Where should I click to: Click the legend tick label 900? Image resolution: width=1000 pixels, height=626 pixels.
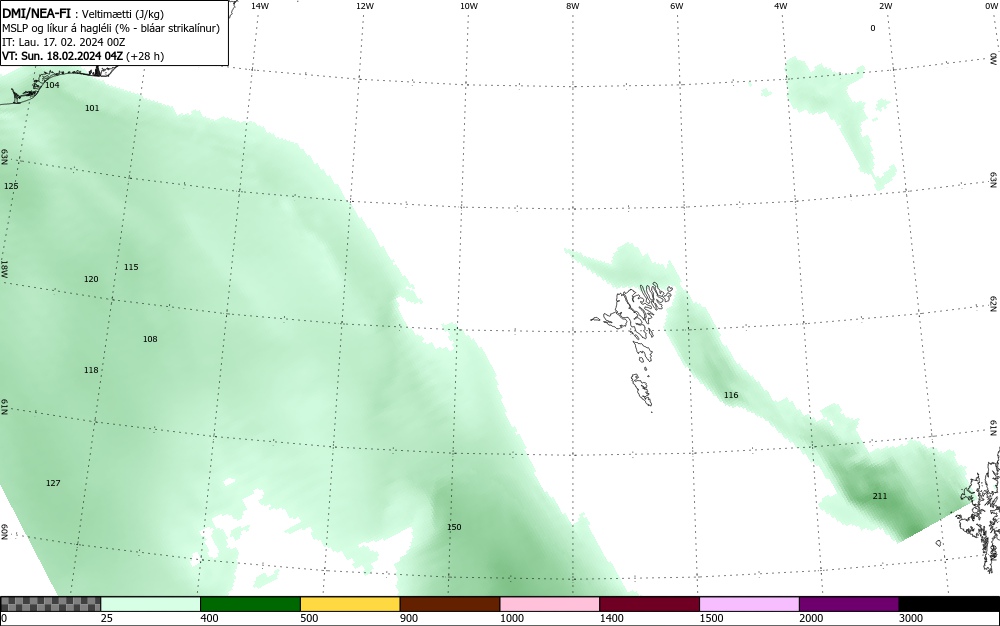coord(409,618)
